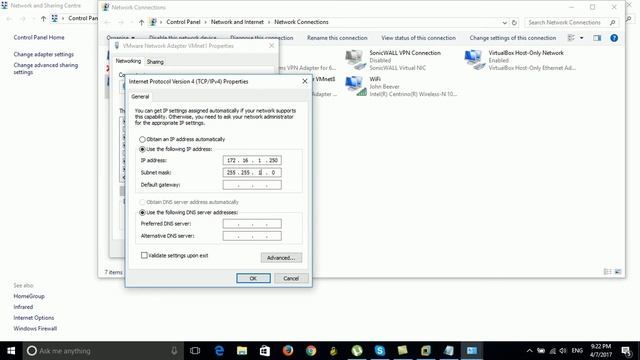Screen dimensions: 640x360
Task: Switch to details view in status bar
Action: (x=607, y=272)
